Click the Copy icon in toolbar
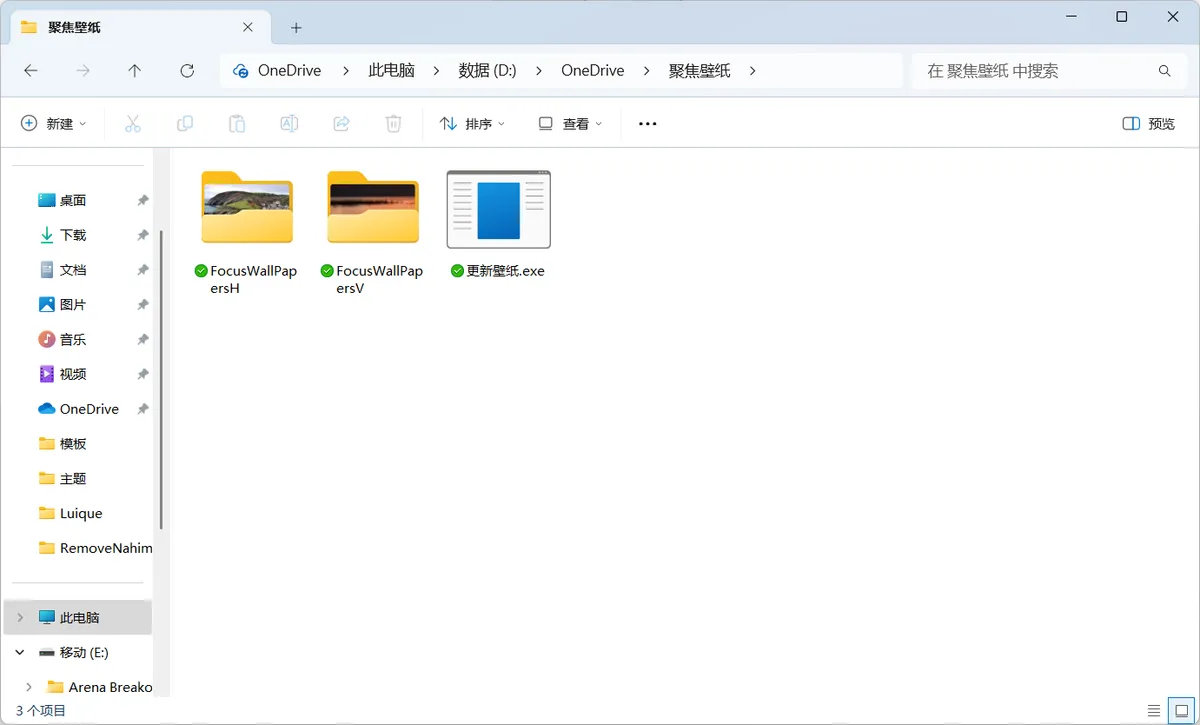 coord(185,124)
